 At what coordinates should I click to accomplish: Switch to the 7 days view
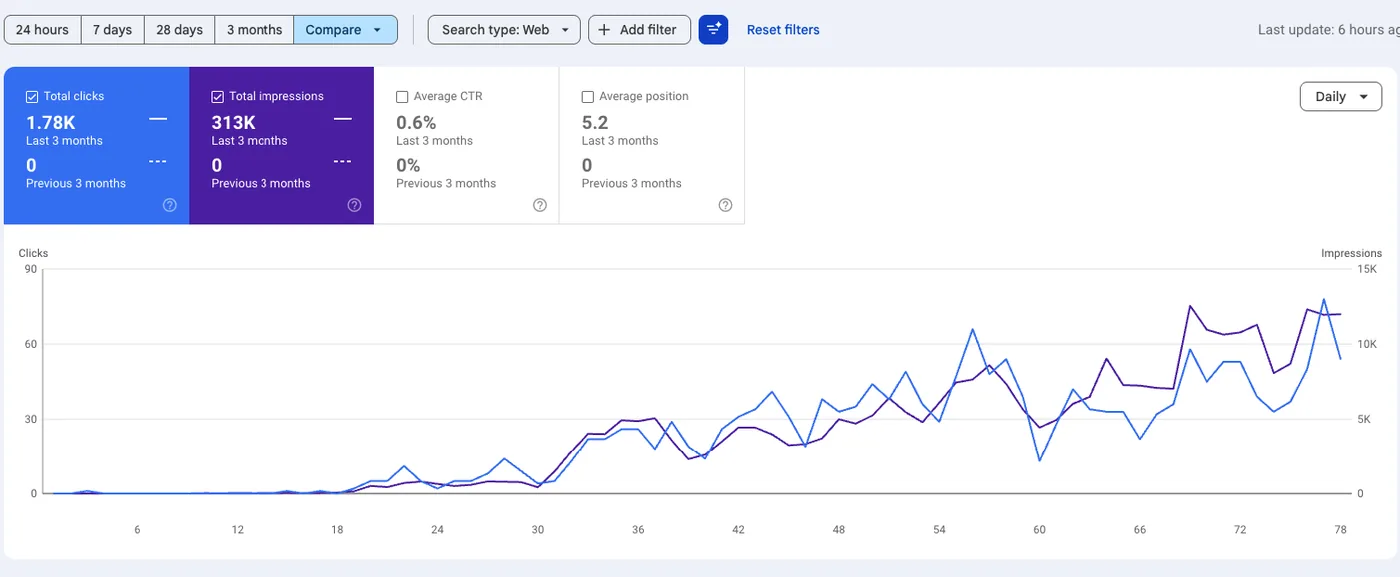[112, 29]
